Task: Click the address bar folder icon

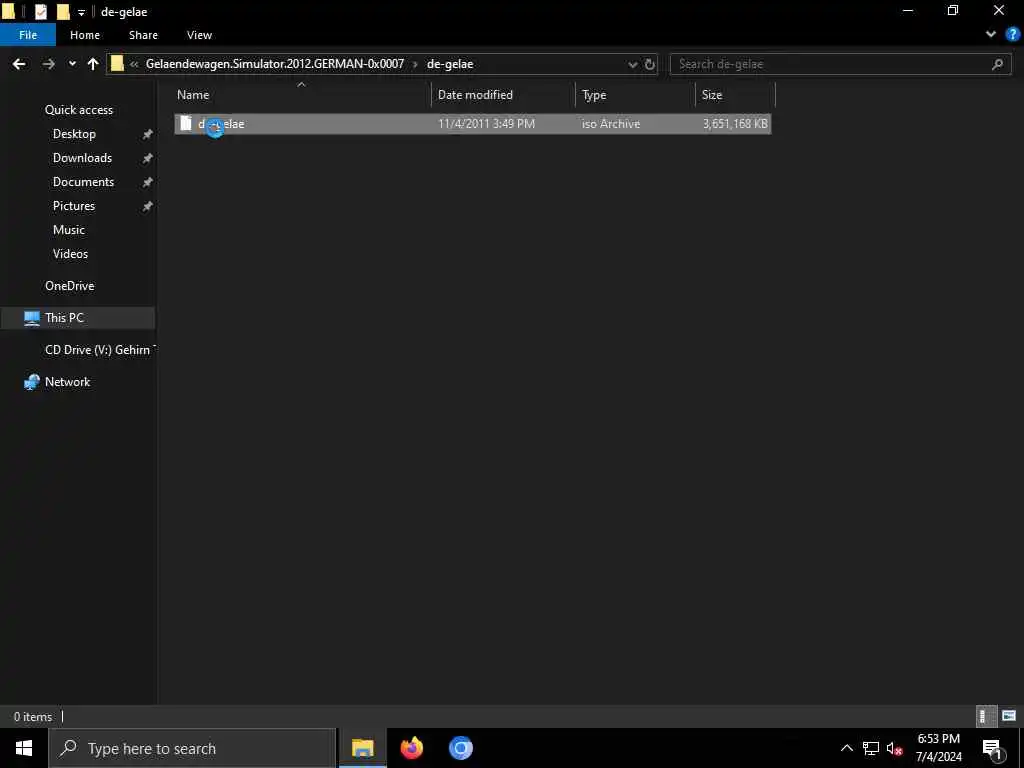Action: [x=117, y=63]
